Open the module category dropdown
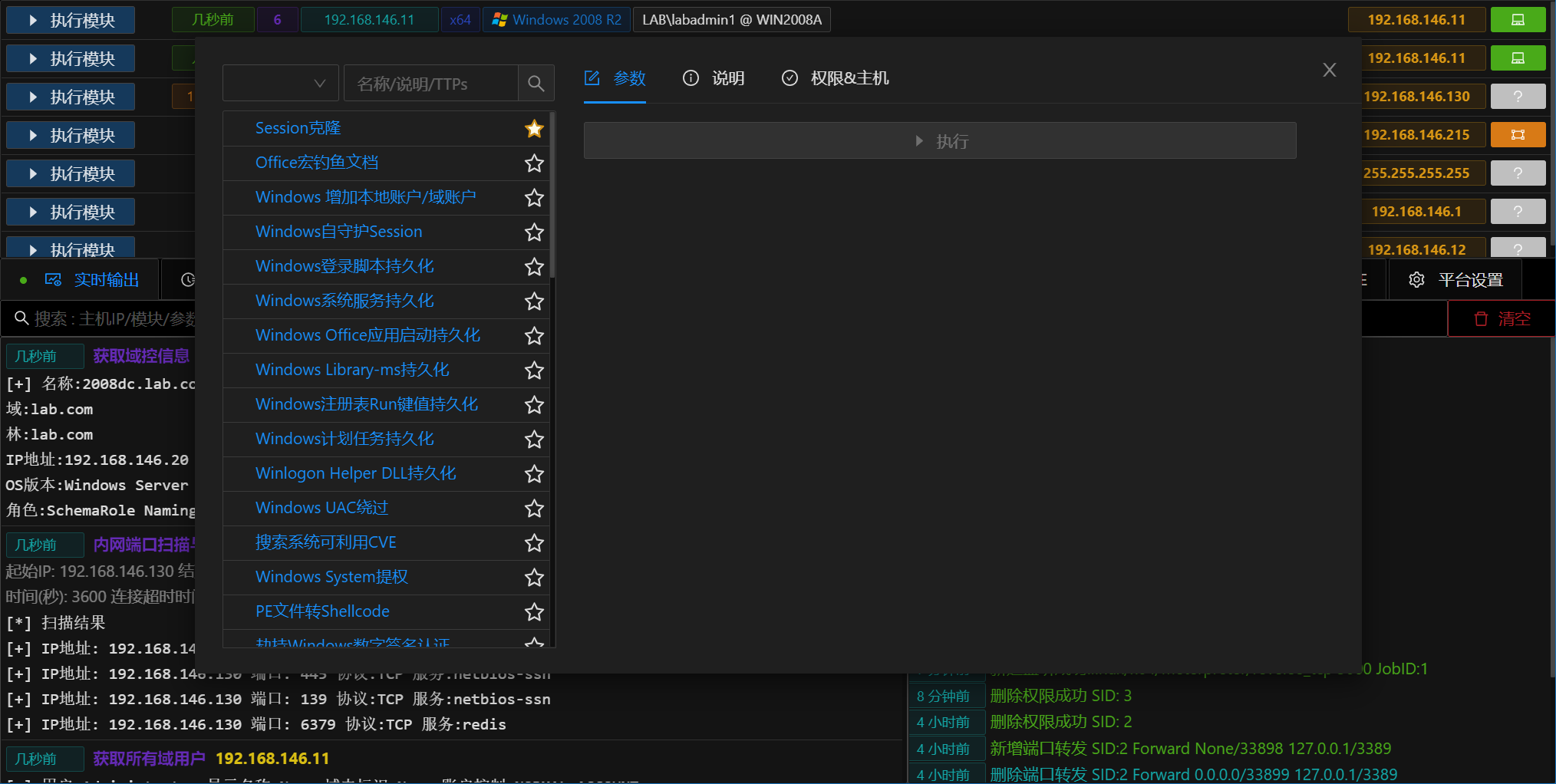The width and height of the screenshot is (1556, 784). [280, 84]
